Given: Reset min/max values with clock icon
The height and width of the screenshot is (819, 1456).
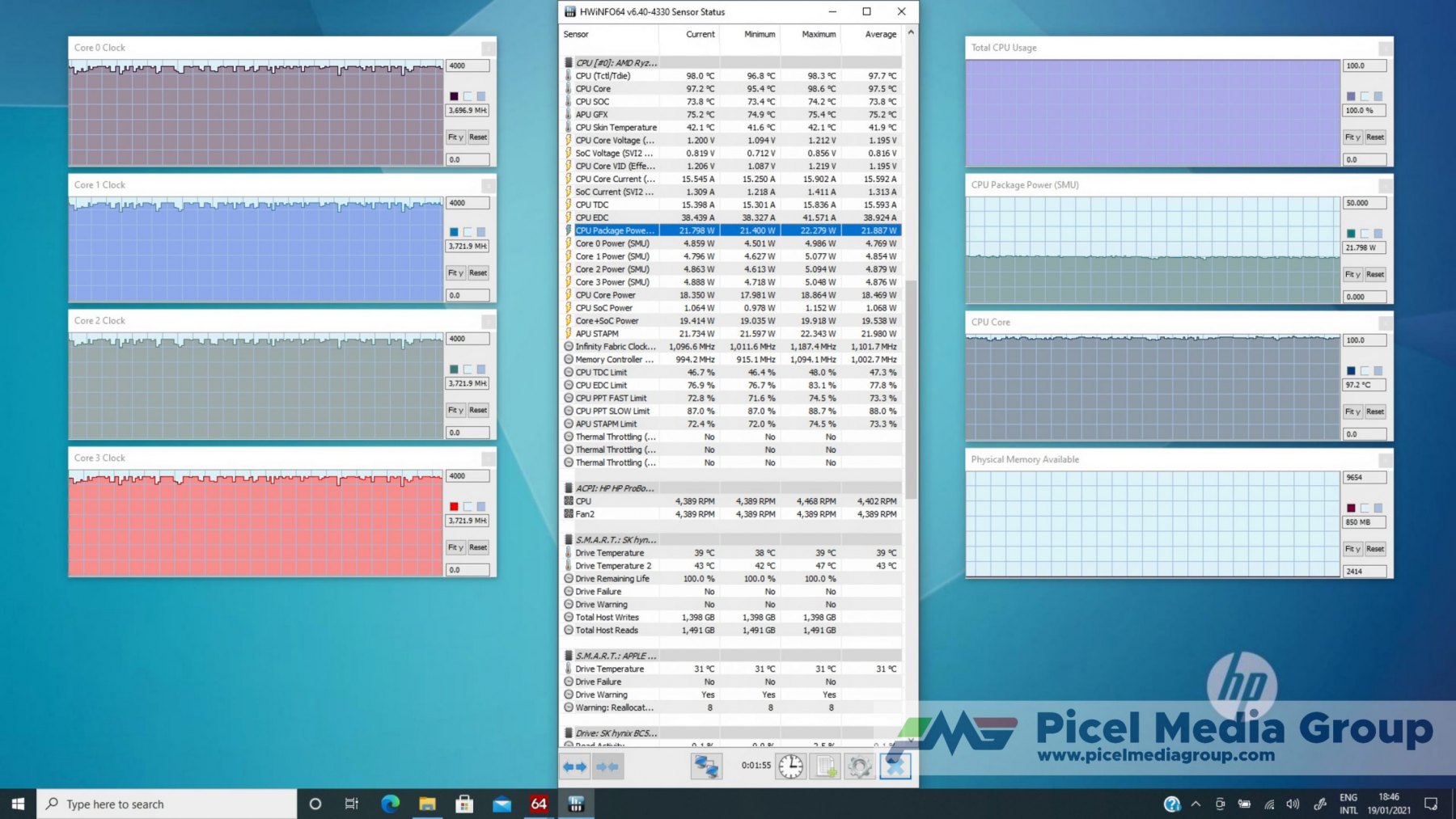Looking at the screenshot, I should click(x=790, y=766).
